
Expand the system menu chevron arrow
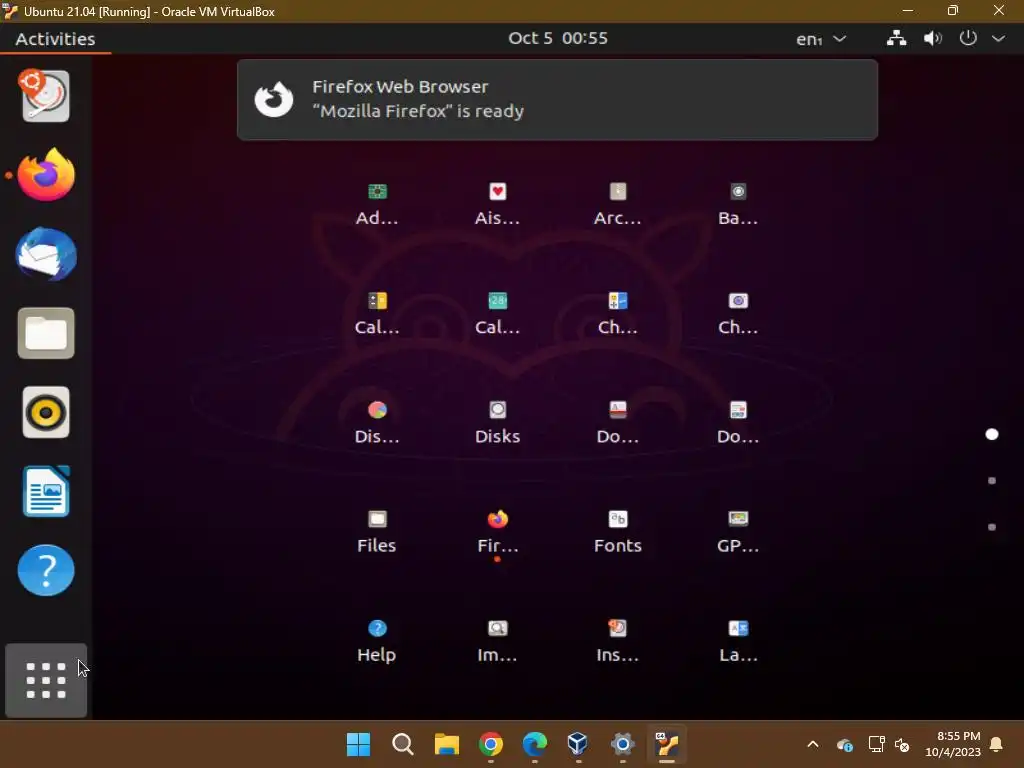click(999, 39)
